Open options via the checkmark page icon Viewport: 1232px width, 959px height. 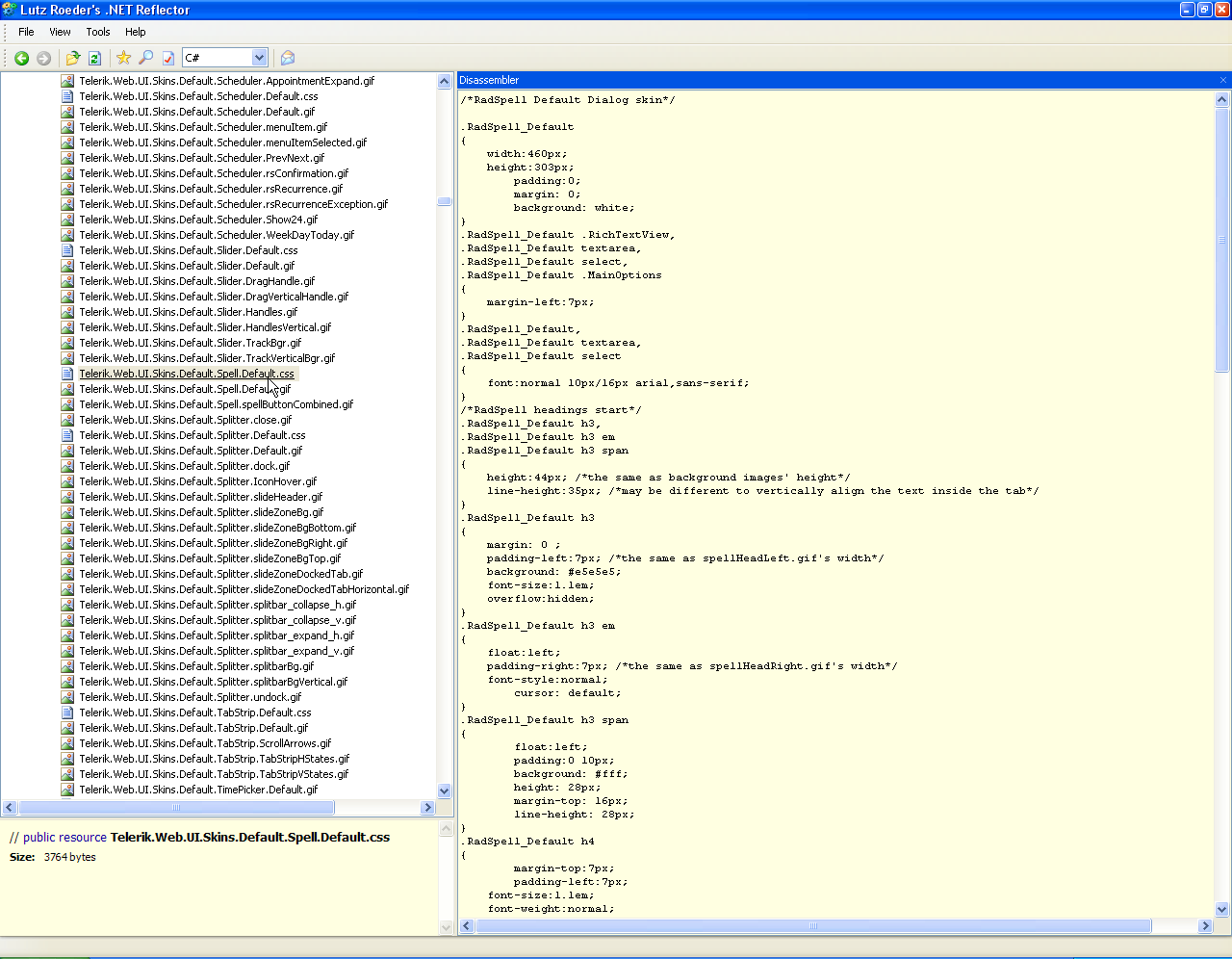(167, 58)
